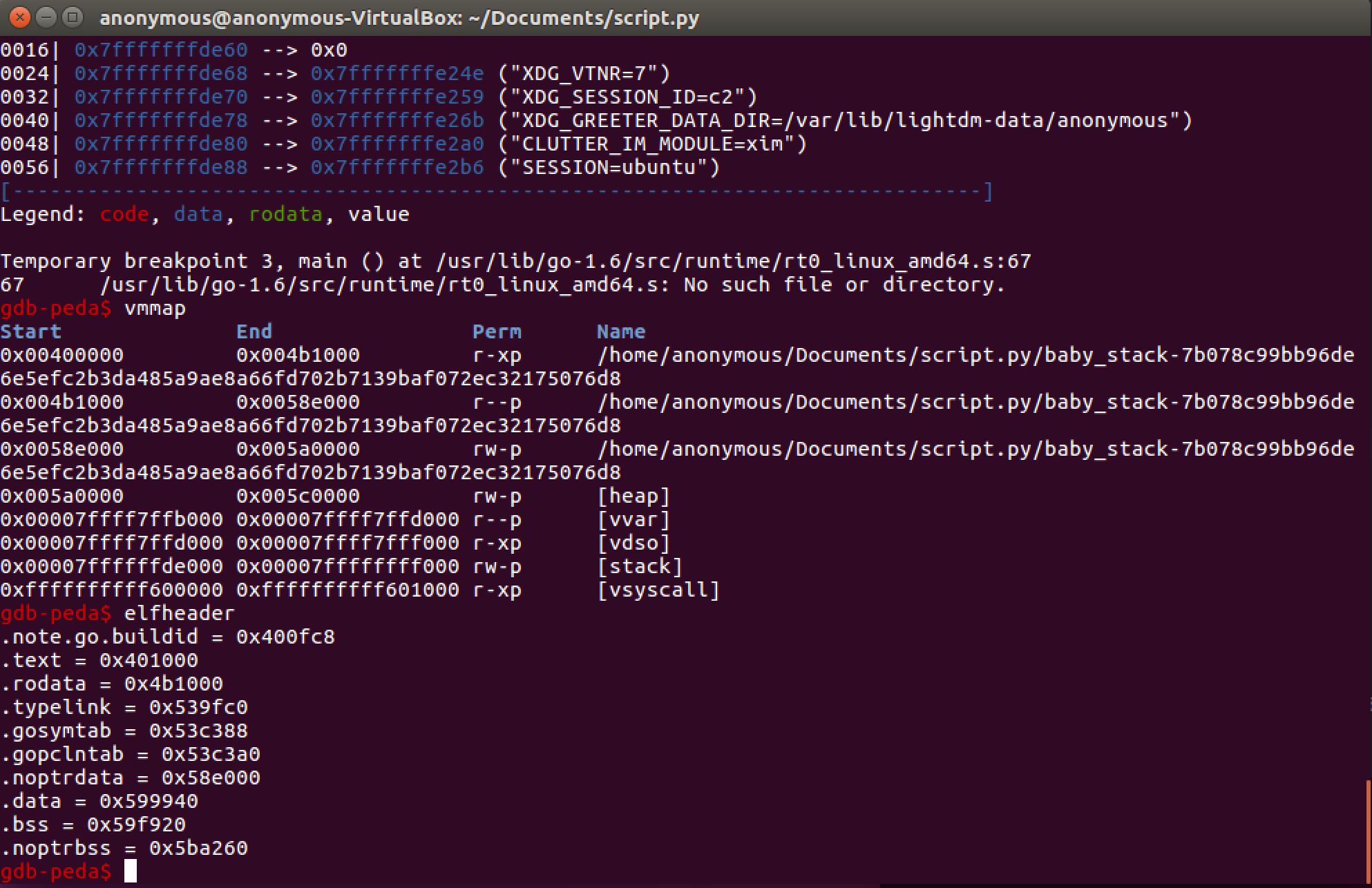The image size is (1372, 888).
Task: Click the orange scrollbar thumb at right edge
Action: point(1369,832)
